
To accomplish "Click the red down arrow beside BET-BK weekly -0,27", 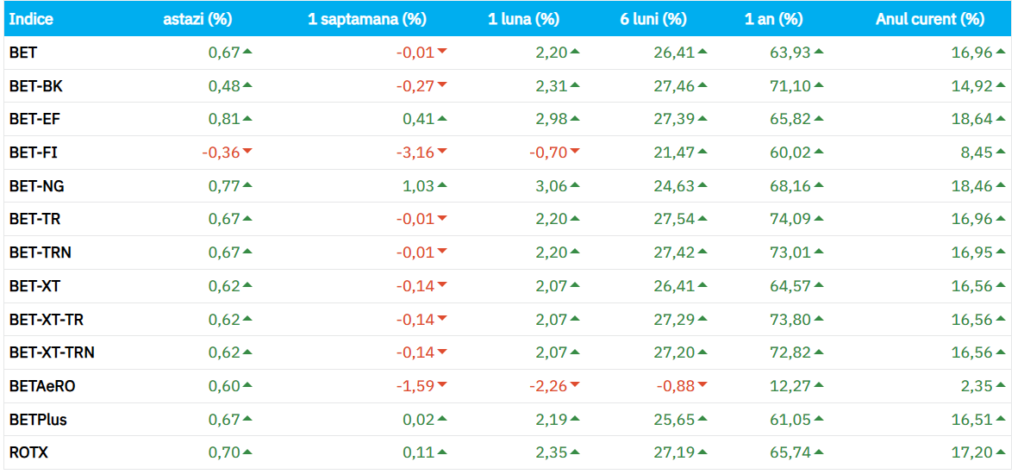I will pyautogui.click(x=442, y=86).
